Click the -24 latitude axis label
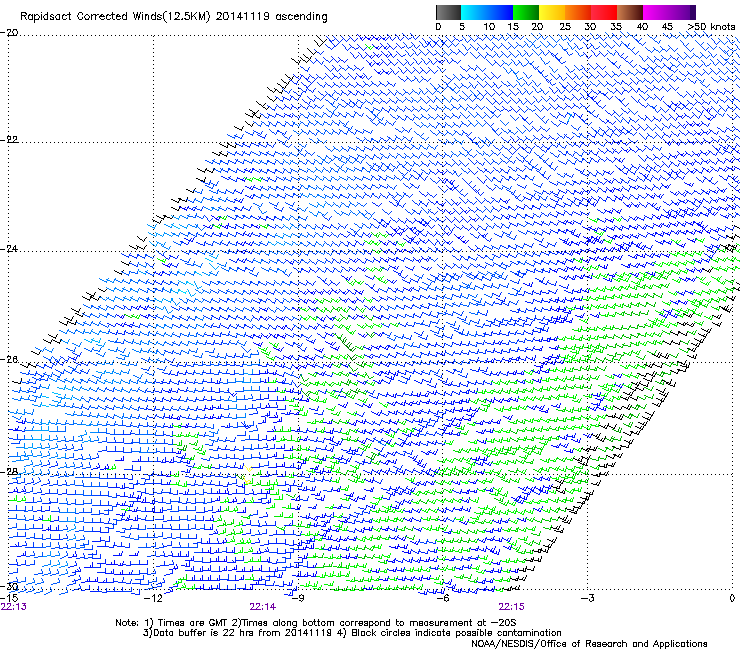Image resolution: width=740 pixels, height=650 pixels. 9,249
